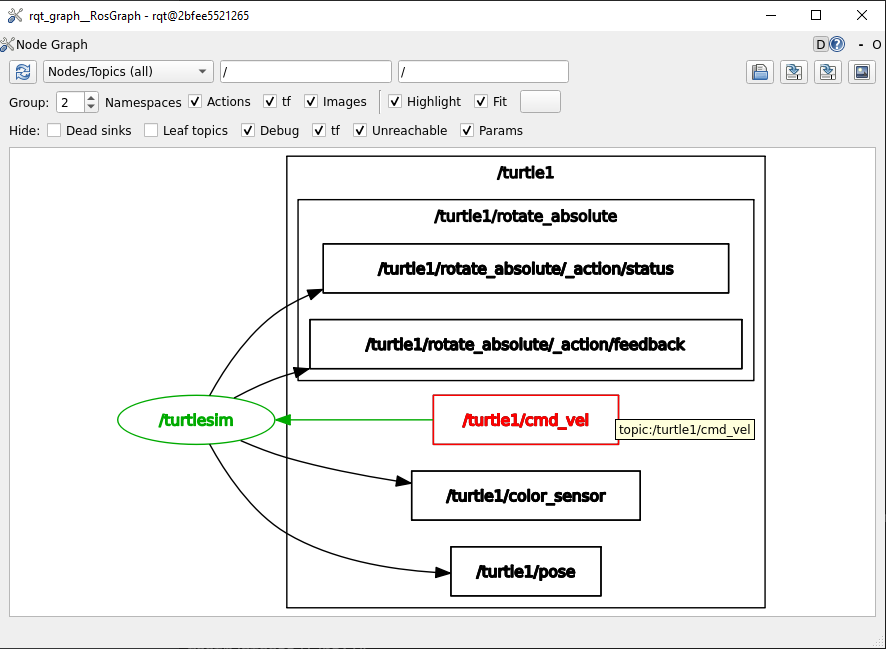The image size is (886, 649).
Task: Uncheck Hide tf checkbox beside Debug
Action: pos(319,130)
